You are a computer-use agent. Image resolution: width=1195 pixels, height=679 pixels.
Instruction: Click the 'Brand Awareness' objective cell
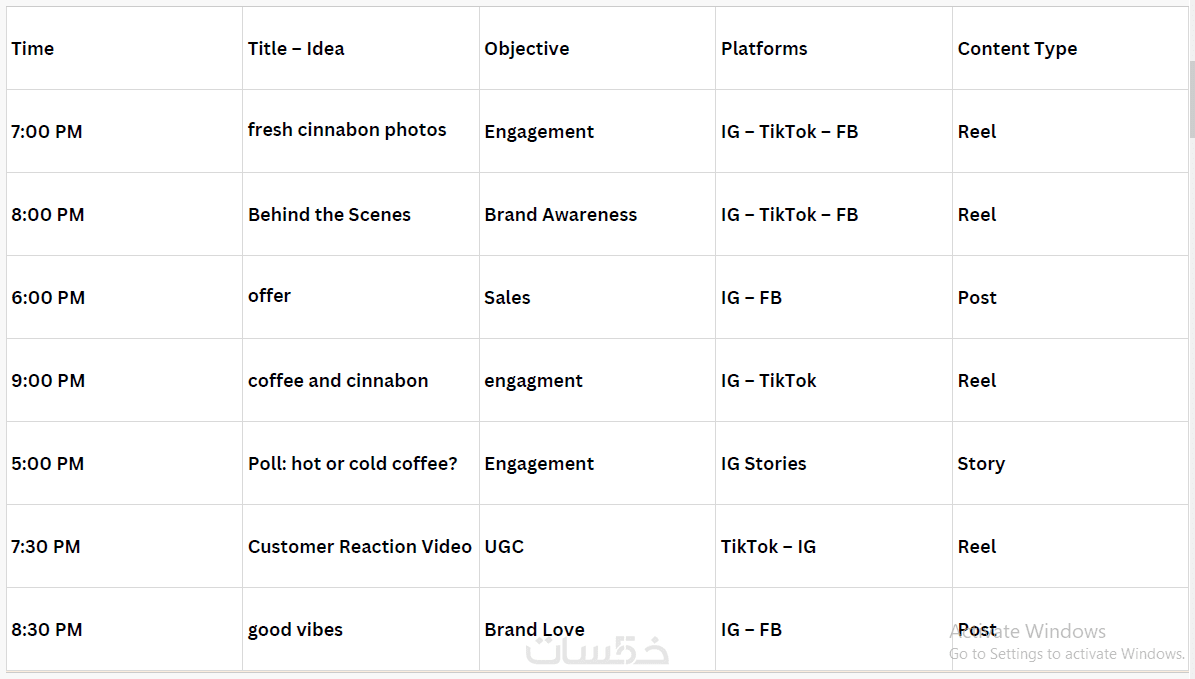point(560,215)
